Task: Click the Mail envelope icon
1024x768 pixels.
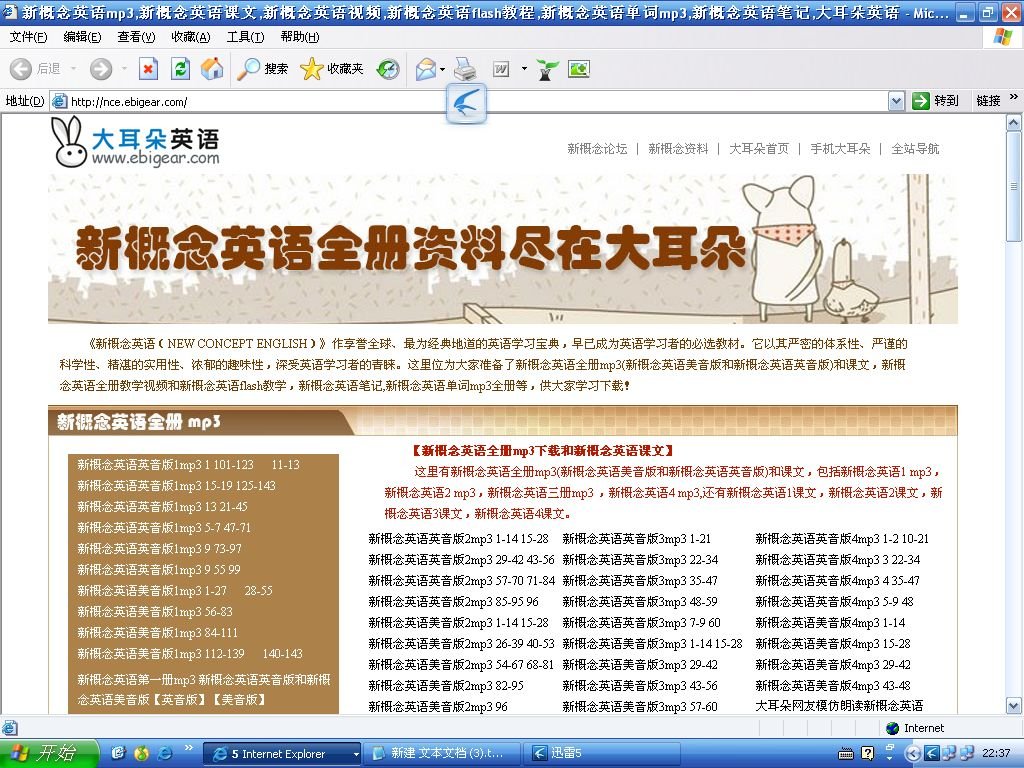Action: point(424,69)
